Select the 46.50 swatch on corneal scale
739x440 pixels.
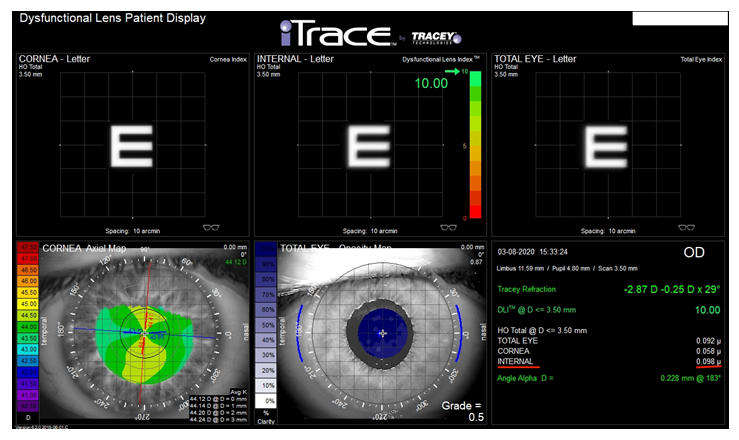(28, 270)
